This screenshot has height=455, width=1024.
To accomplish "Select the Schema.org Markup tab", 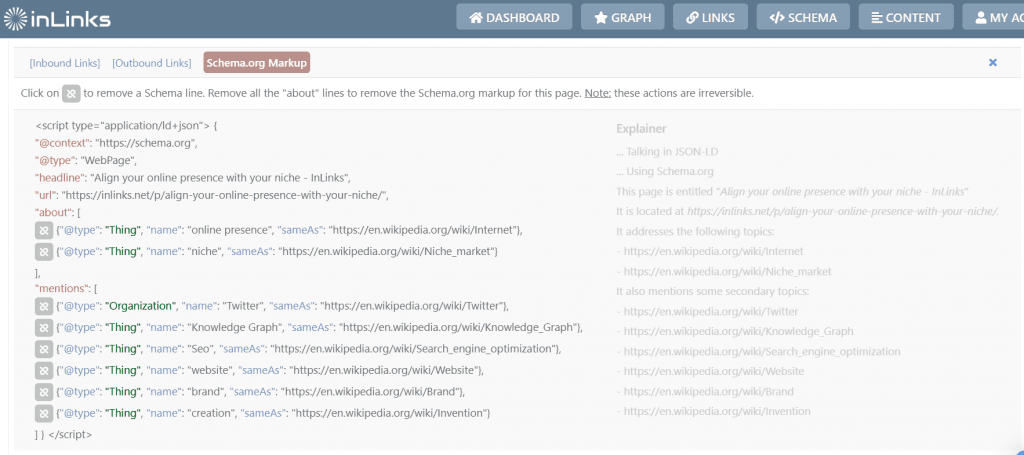I will click(x=256, y=63).
